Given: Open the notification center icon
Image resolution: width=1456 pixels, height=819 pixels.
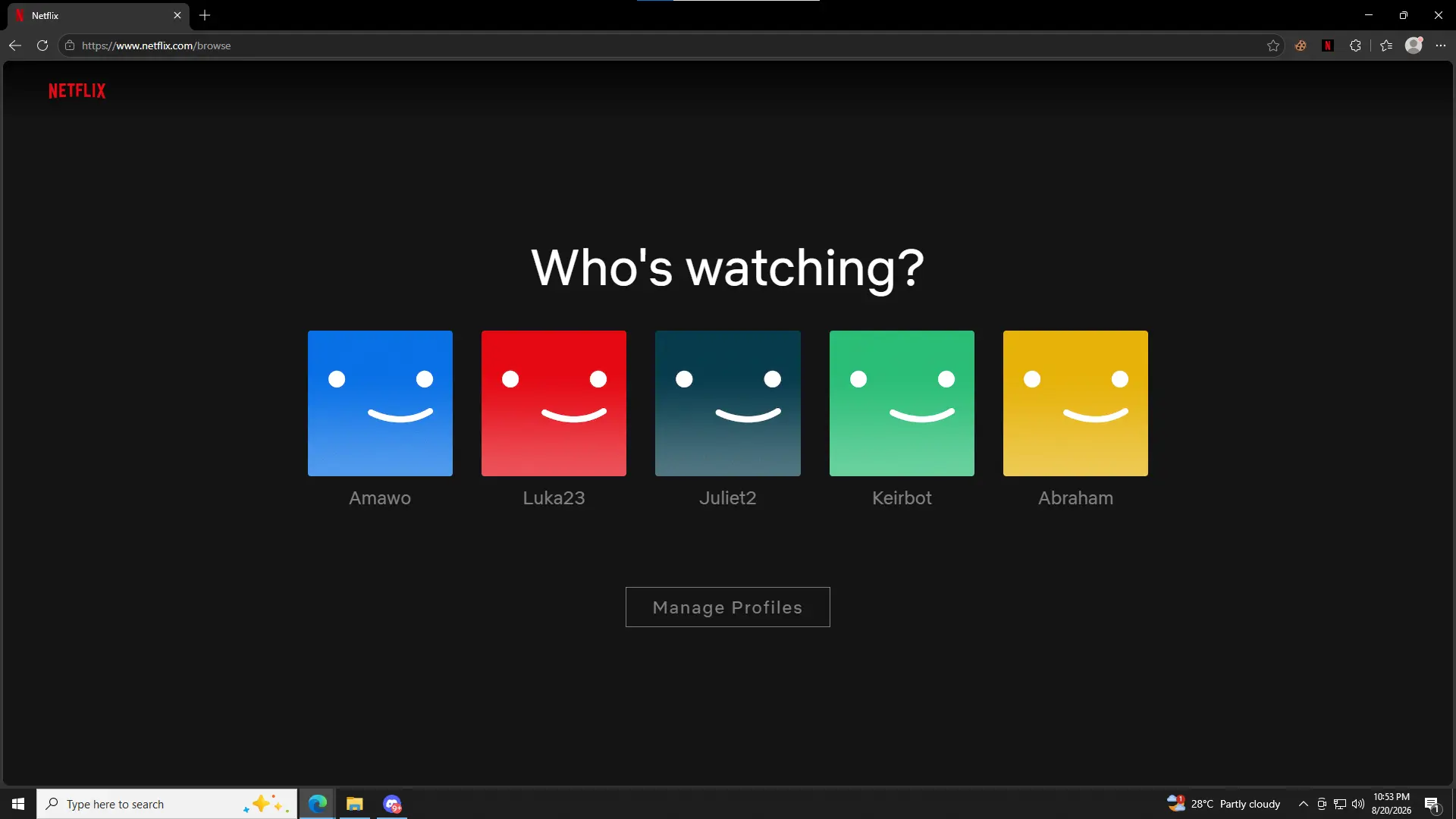Looking at the screenshot, I should click(1432, 804).
